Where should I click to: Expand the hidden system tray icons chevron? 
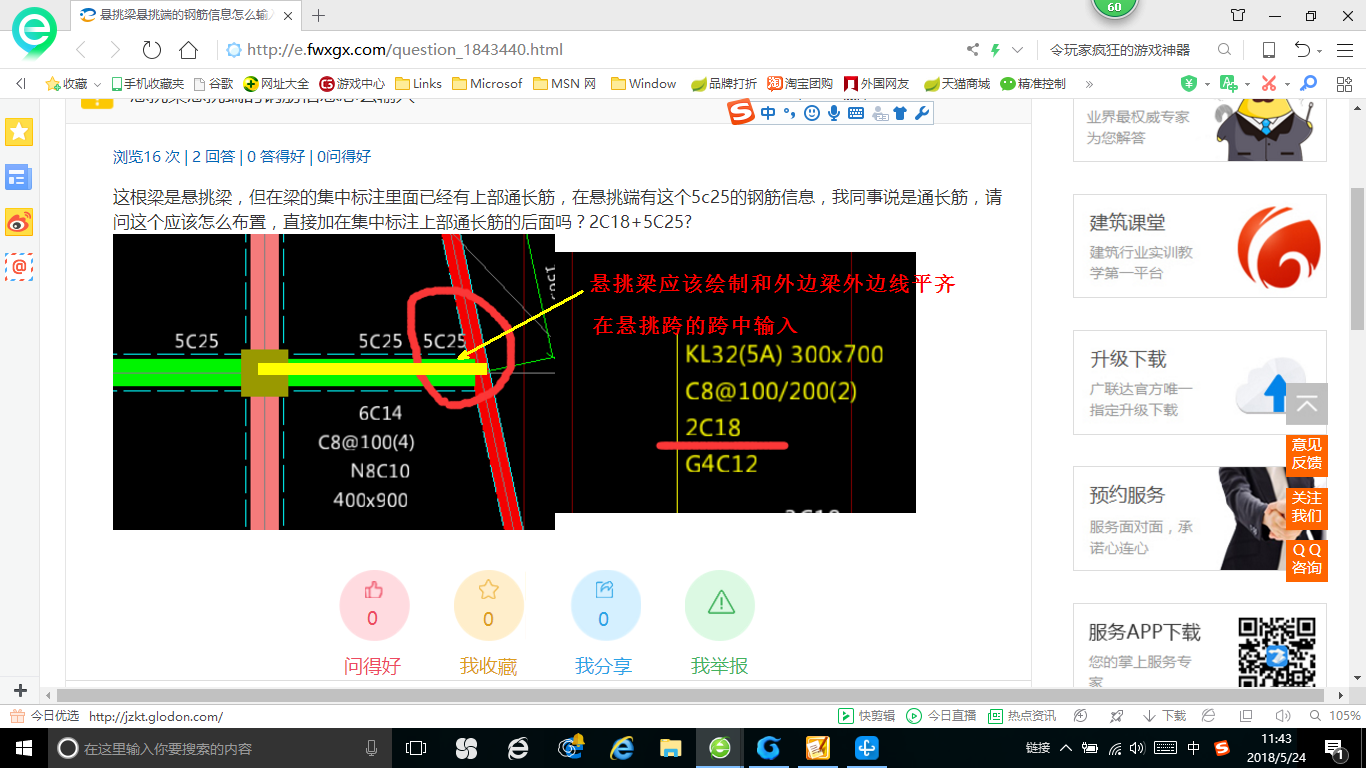[x=1066, y=748]
